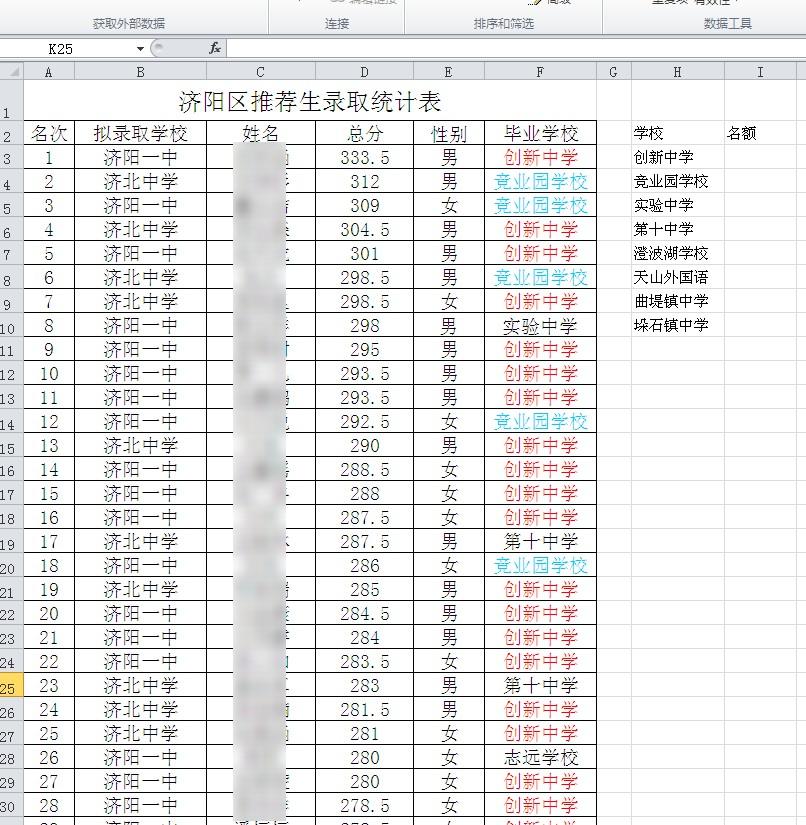Select column H header
The height and width of the screenshot is (825, 806).
coord(678,72)
